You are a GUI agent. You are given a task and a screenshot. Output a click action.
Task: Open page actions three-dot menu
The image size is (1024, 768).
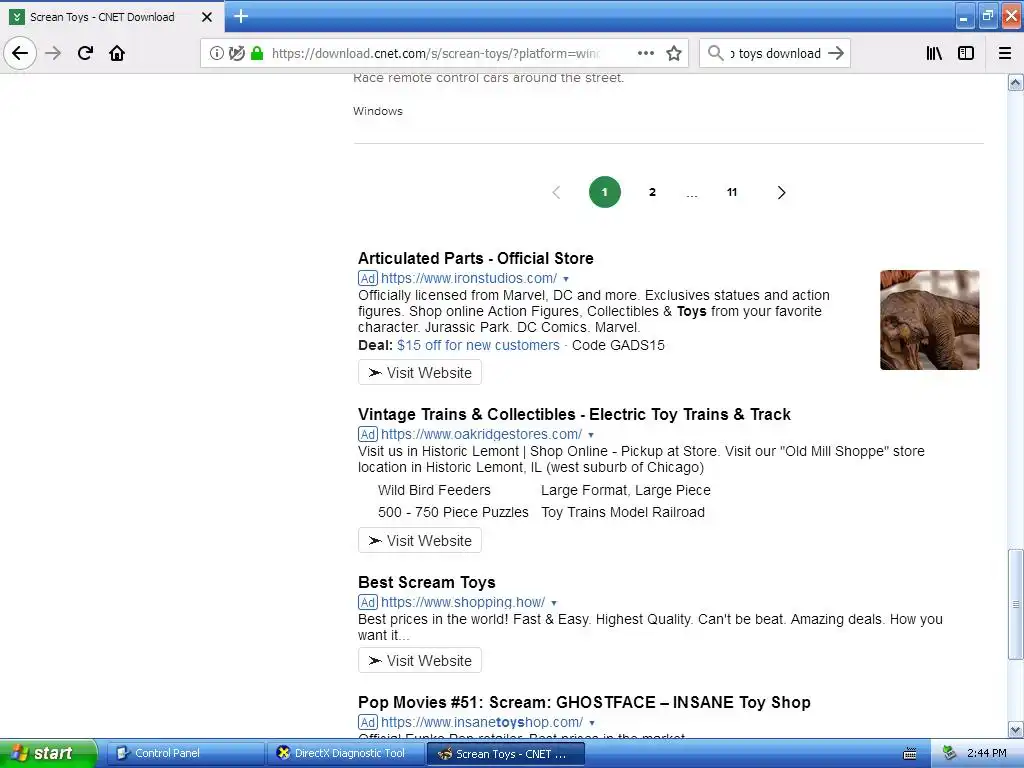click(645, 54)
